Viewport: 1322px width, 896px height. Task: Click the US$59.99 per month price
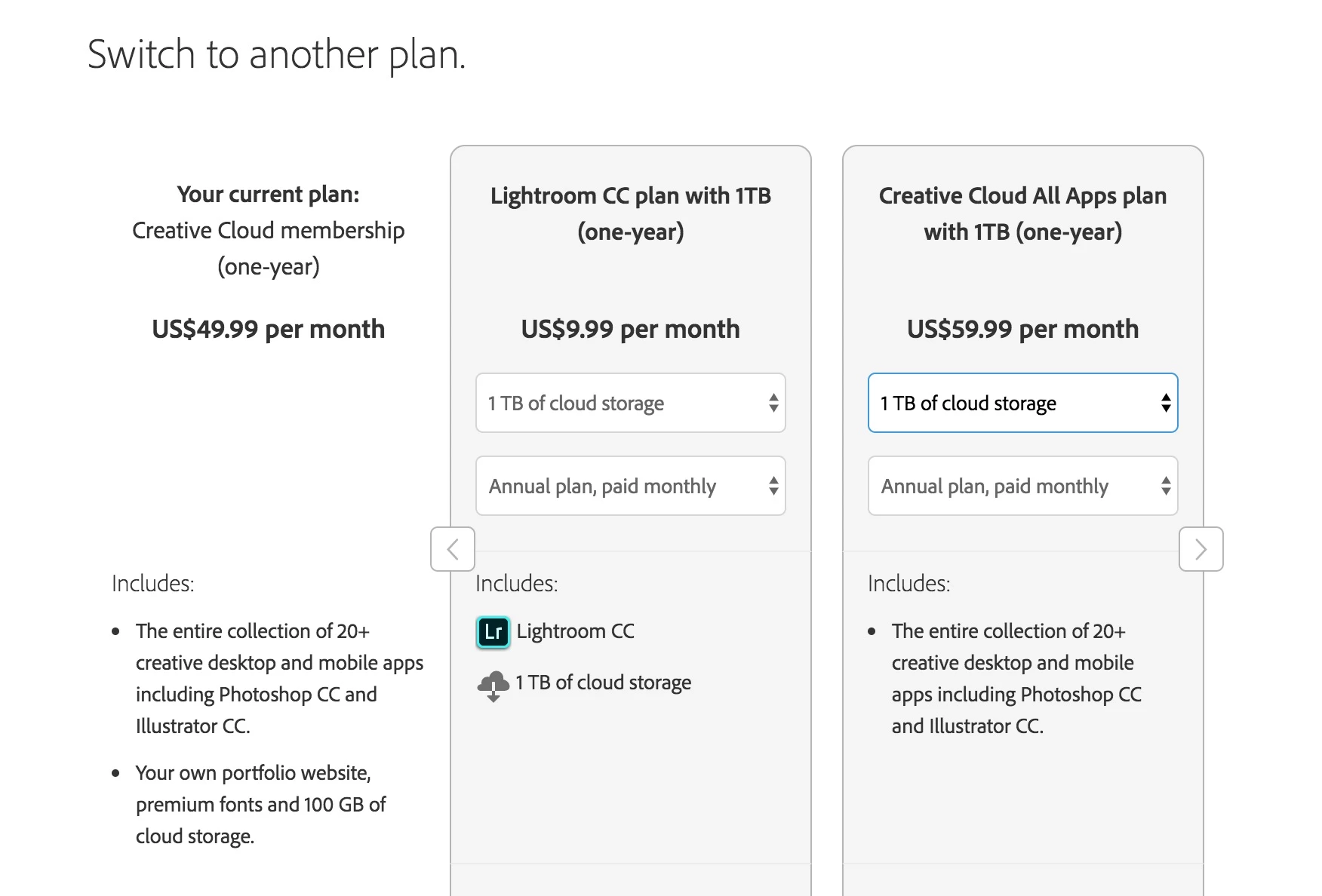click(1022, 329)
